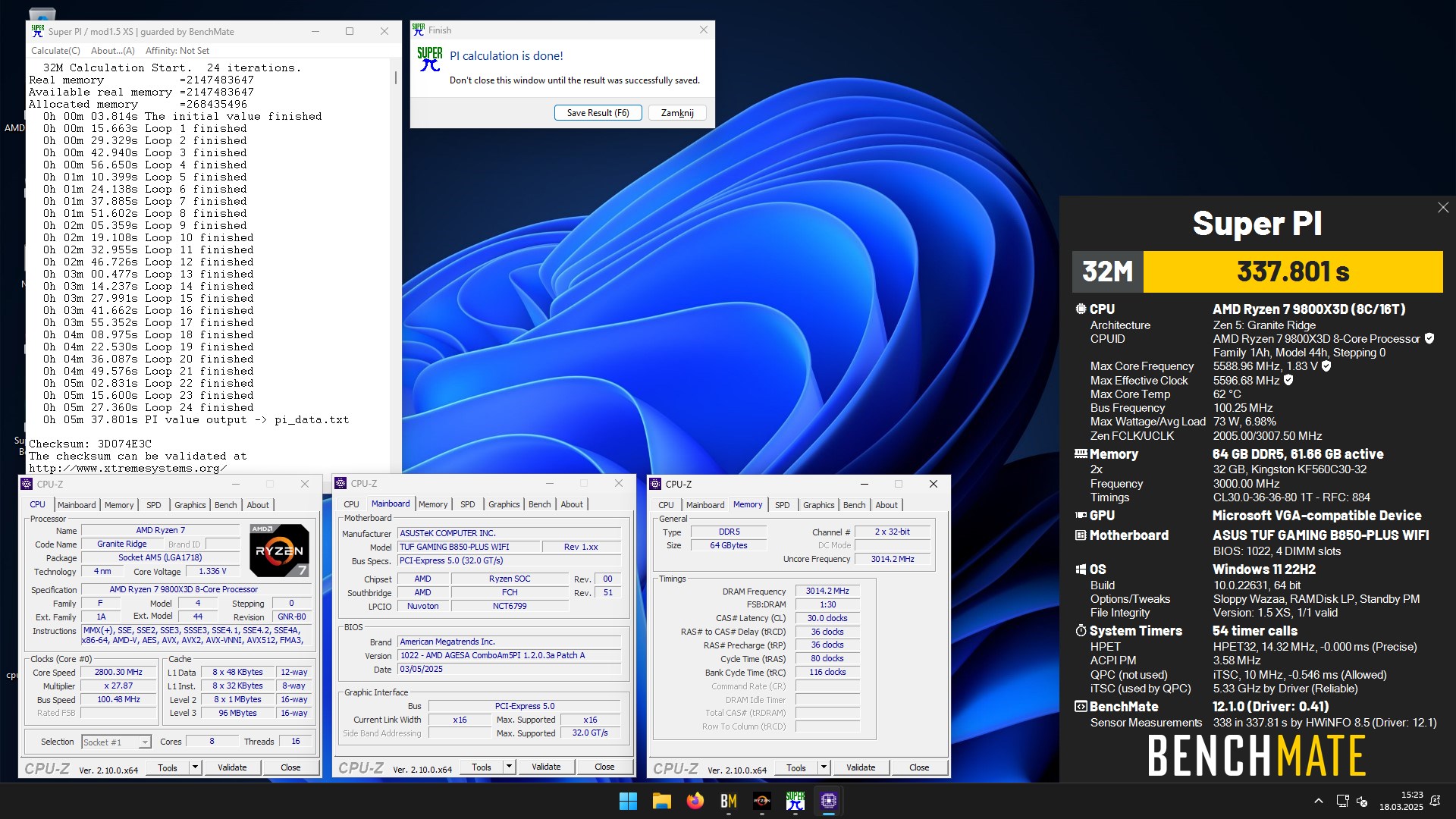Click CPU-Z Memory window title icon
1456x819 pixels.
656,484
